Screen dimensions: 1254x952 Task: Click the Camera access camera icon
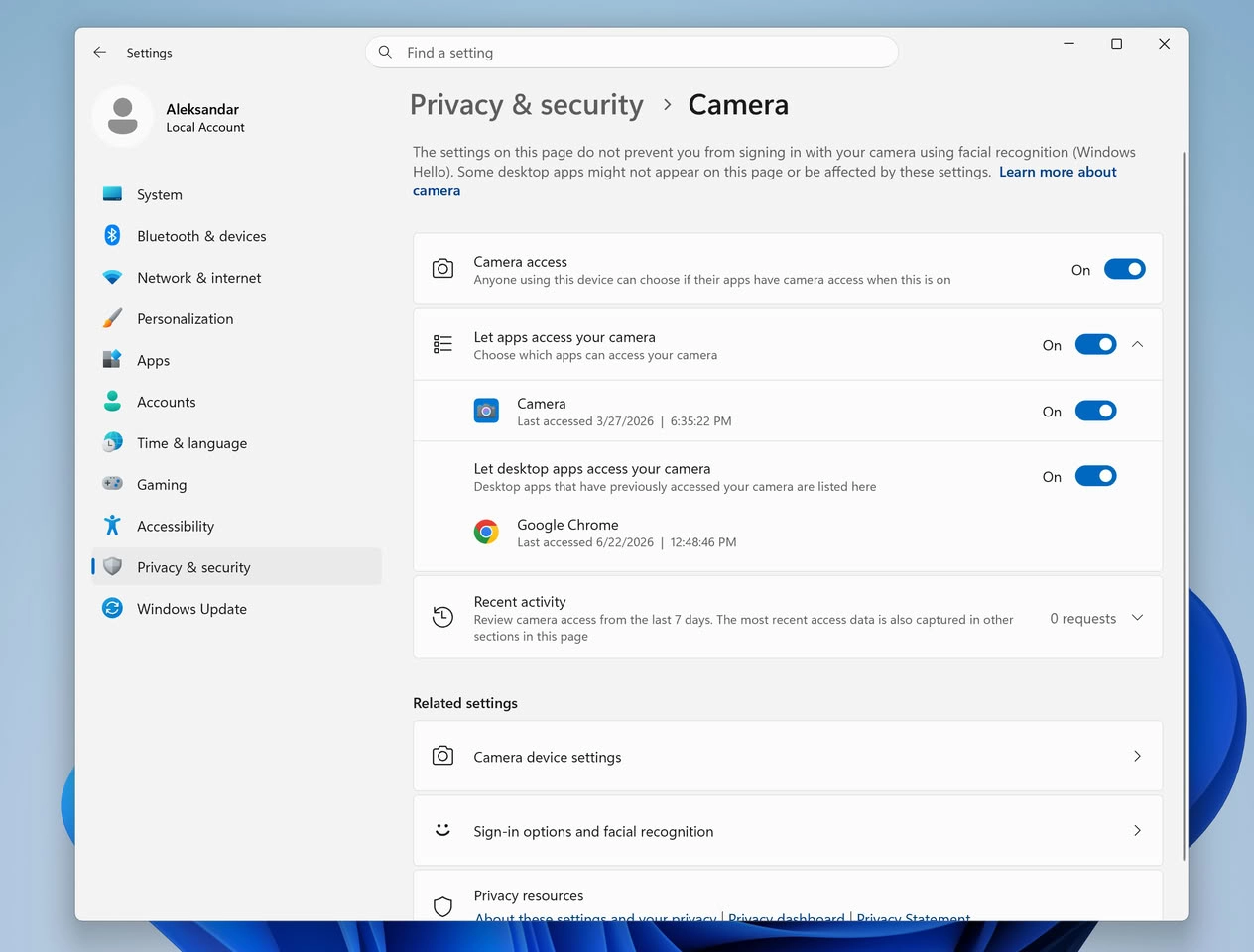[x=443, y=269]
